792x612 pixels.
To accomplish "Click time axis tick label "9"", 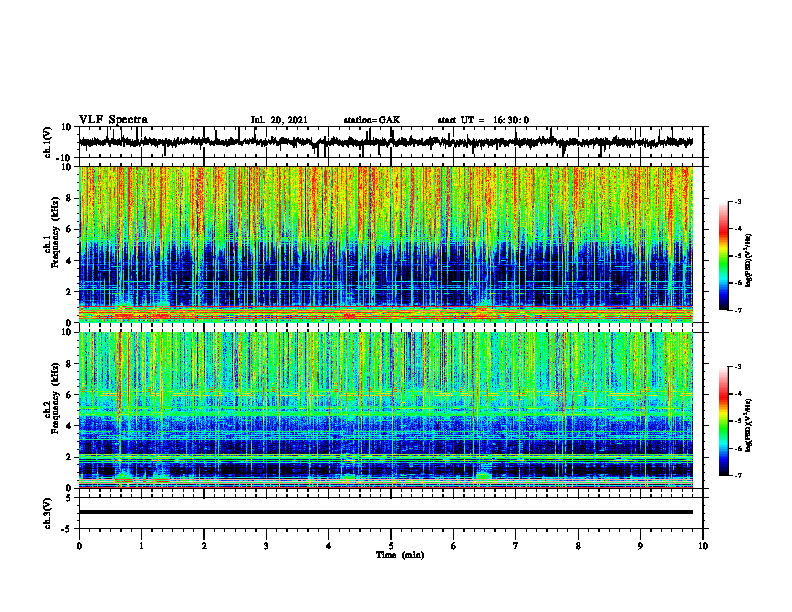I will 640,546.
